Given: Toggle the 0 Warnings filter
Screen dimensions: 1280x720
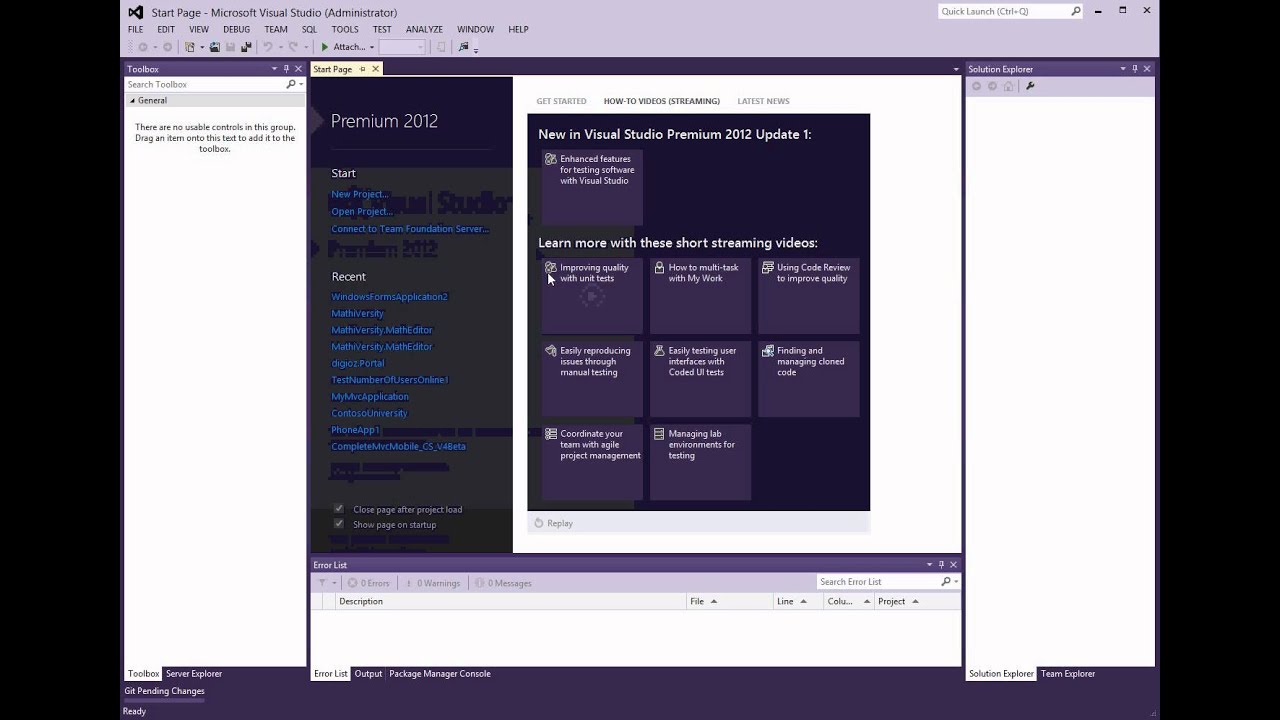Looking at the screenshot, I should coord(432,583).
